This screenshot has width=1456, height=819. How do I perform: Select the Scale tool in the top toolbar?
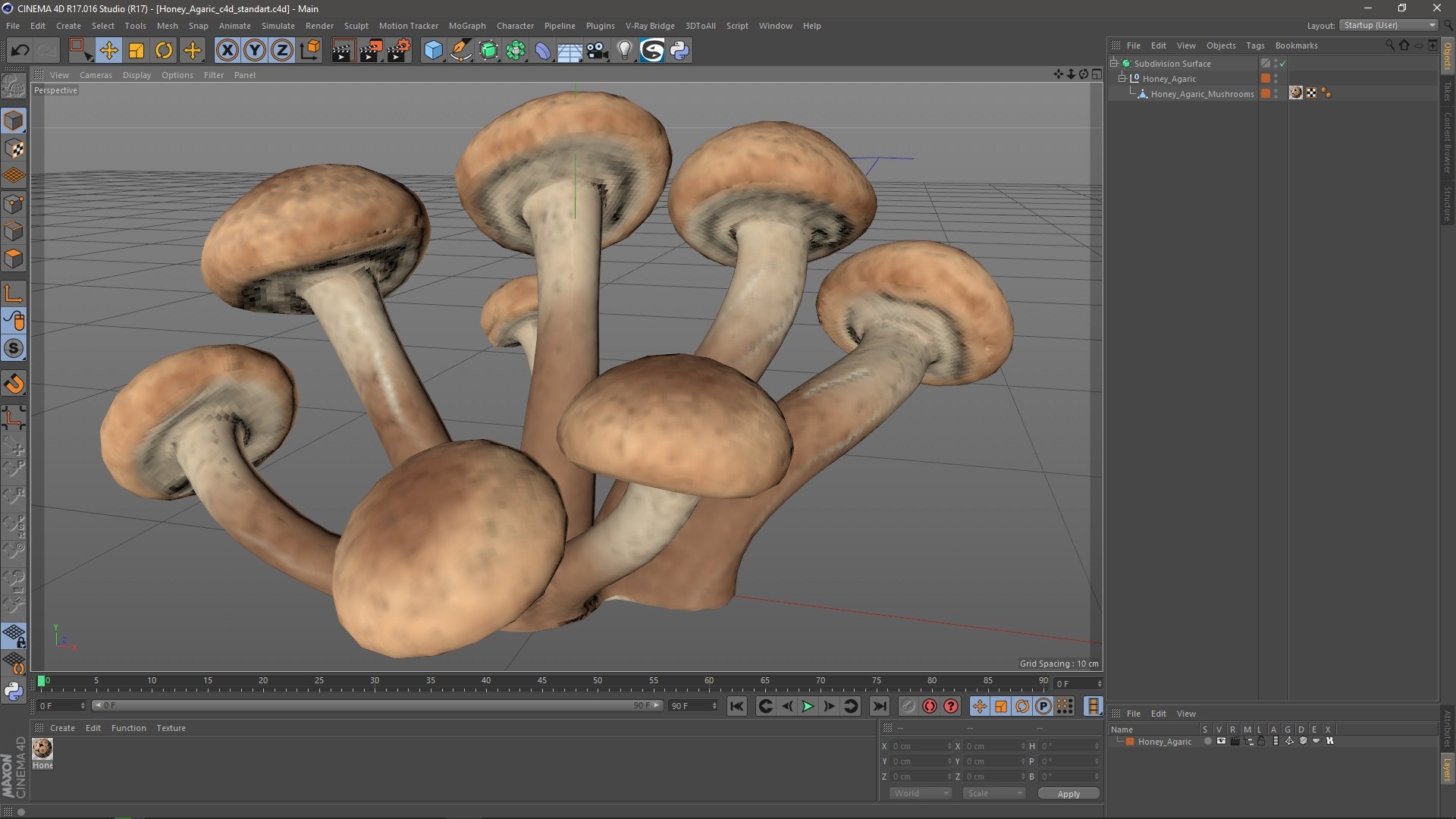tap(136, 51)
